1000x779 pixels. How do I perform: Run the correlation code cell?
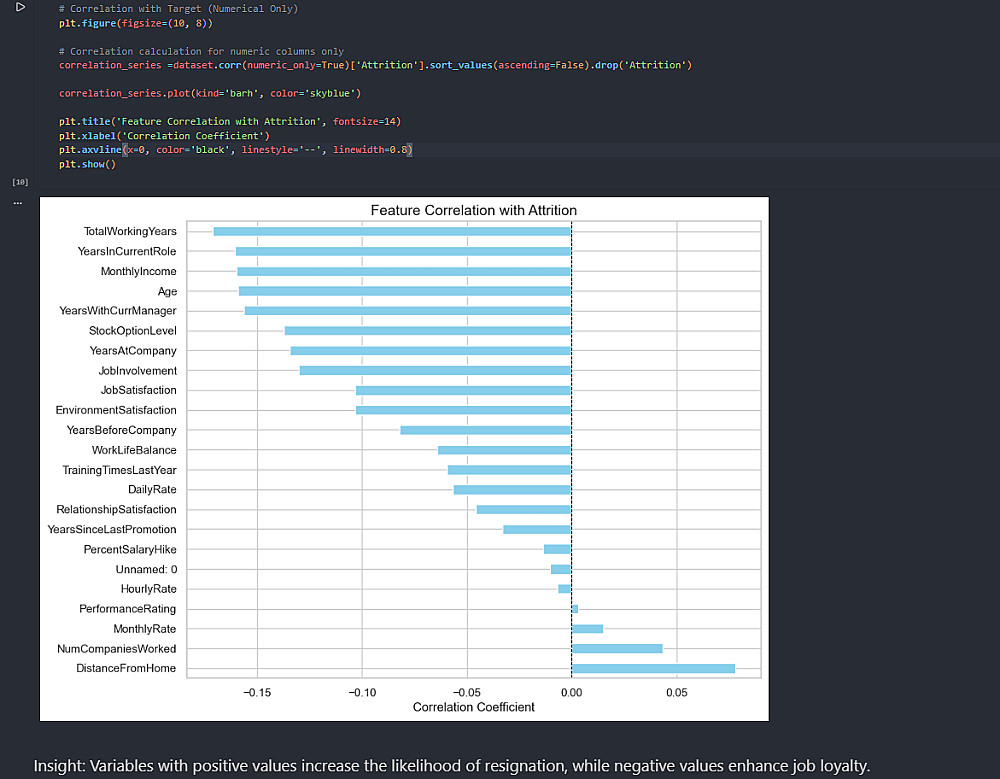tap(19, 7)
